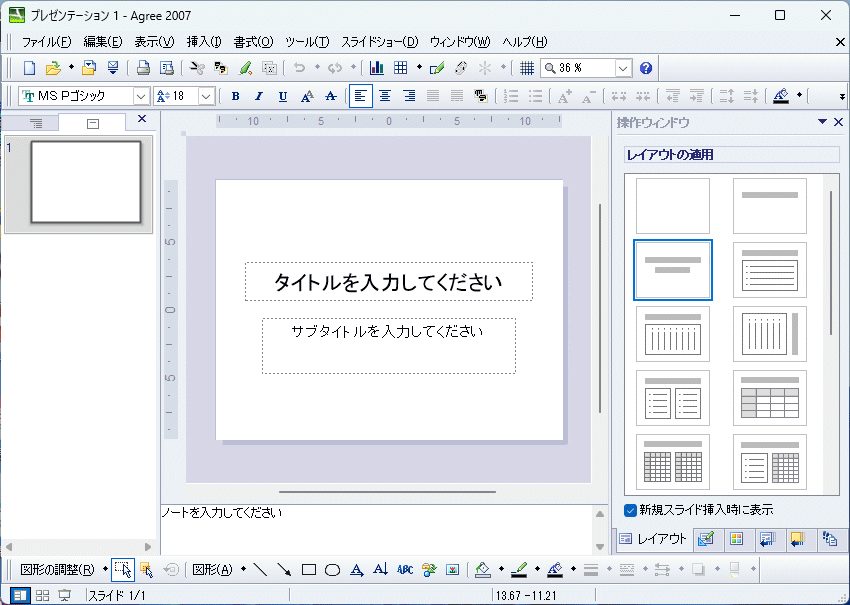Select the ellipse shape tool
The width and height of the screenshot is (850, 605).
(332, 569)
